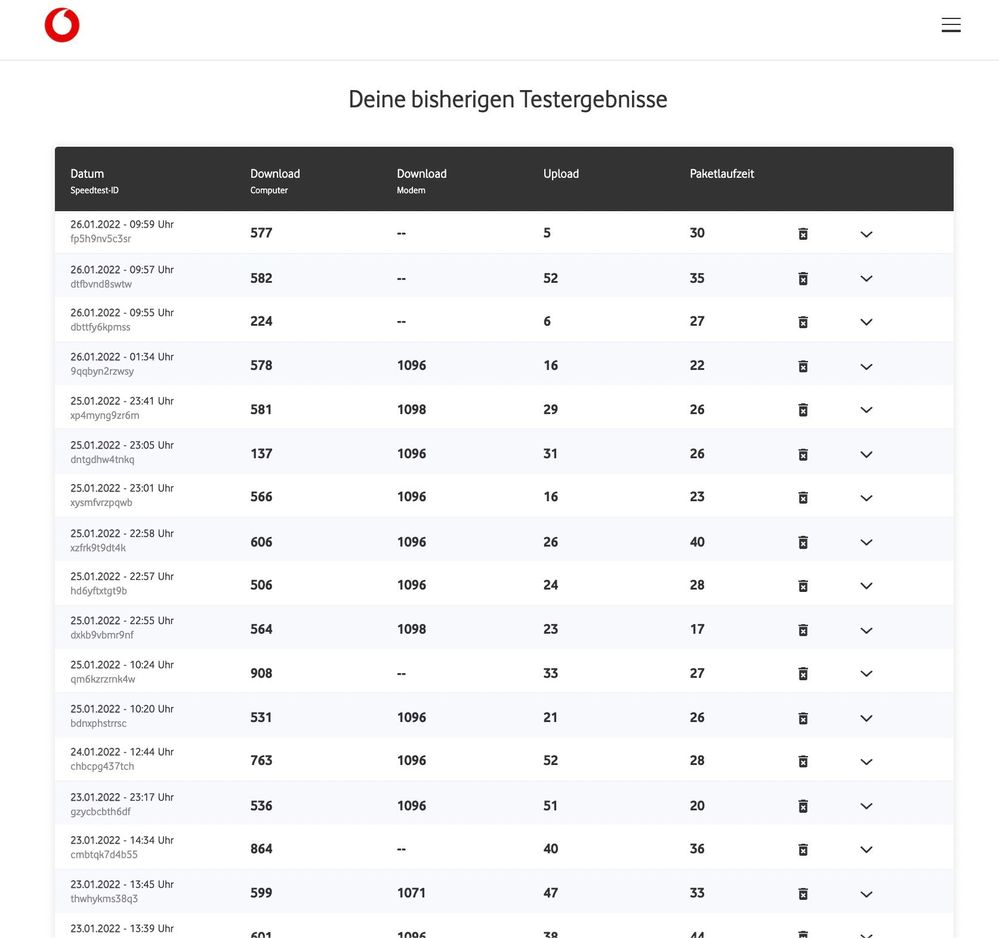Expand details for 23.01.2022 23:17 test
The height and width of the screenshot is (938, 999).
coord(866,806)
